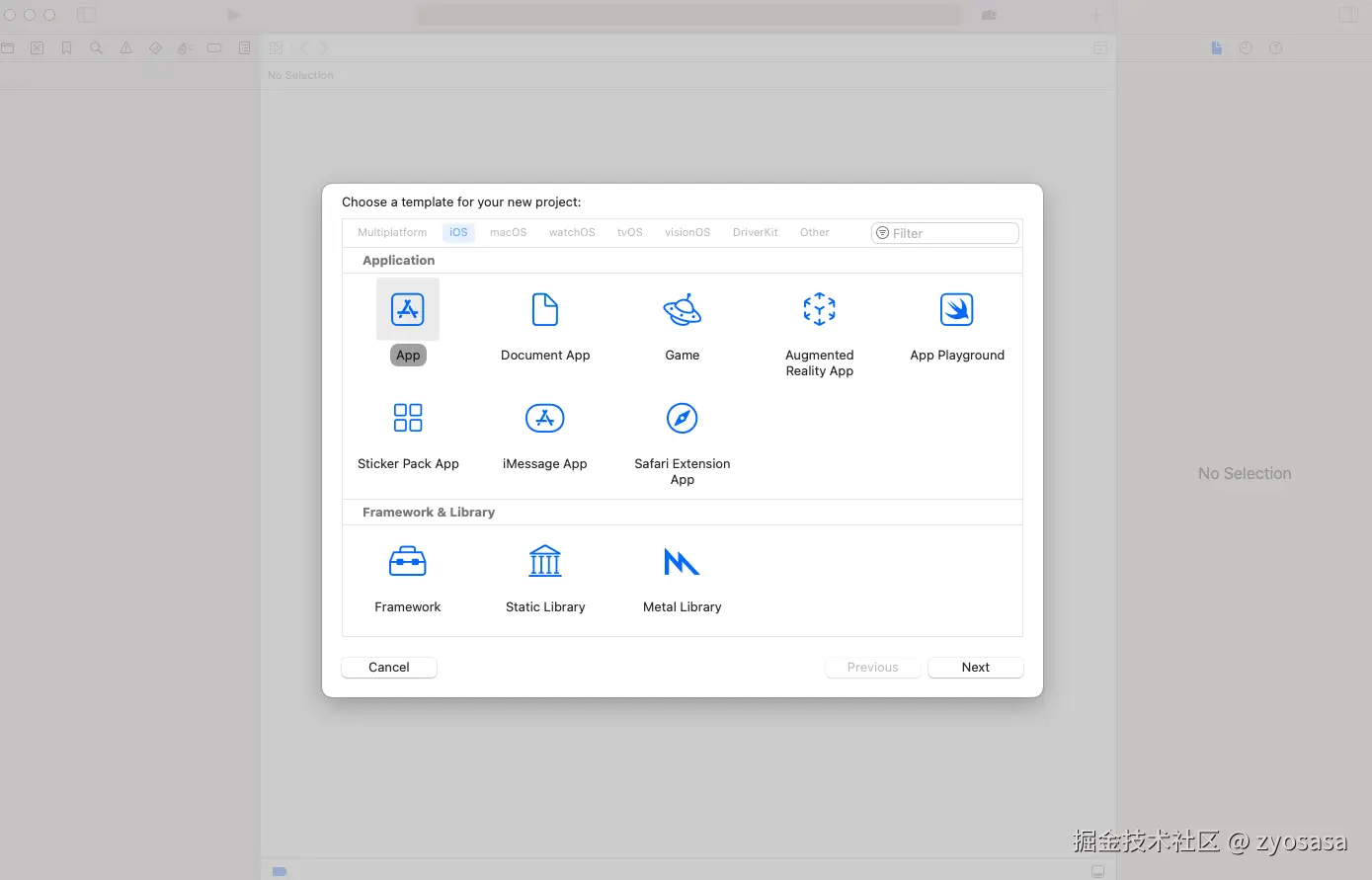
Task: Toggle the bottom debug area icon
Action: (1097, 871)
